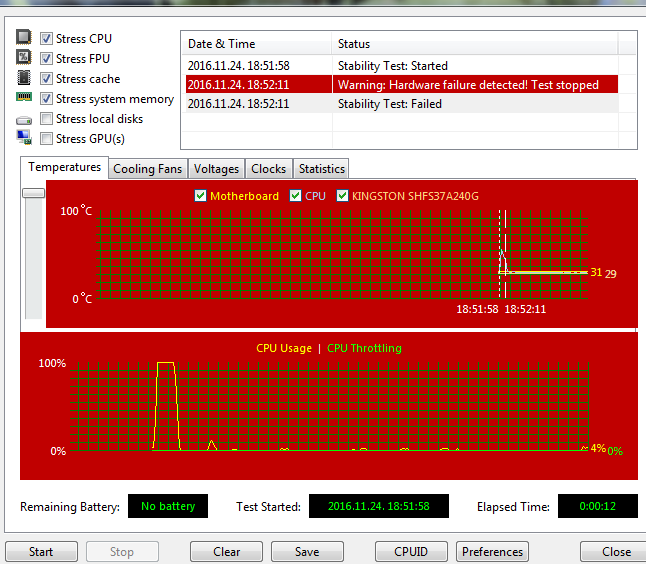Click the Elapsed Time 0:00:12 field
The width and height of the screenshot is (646, 564).
(x=597, y=506)
